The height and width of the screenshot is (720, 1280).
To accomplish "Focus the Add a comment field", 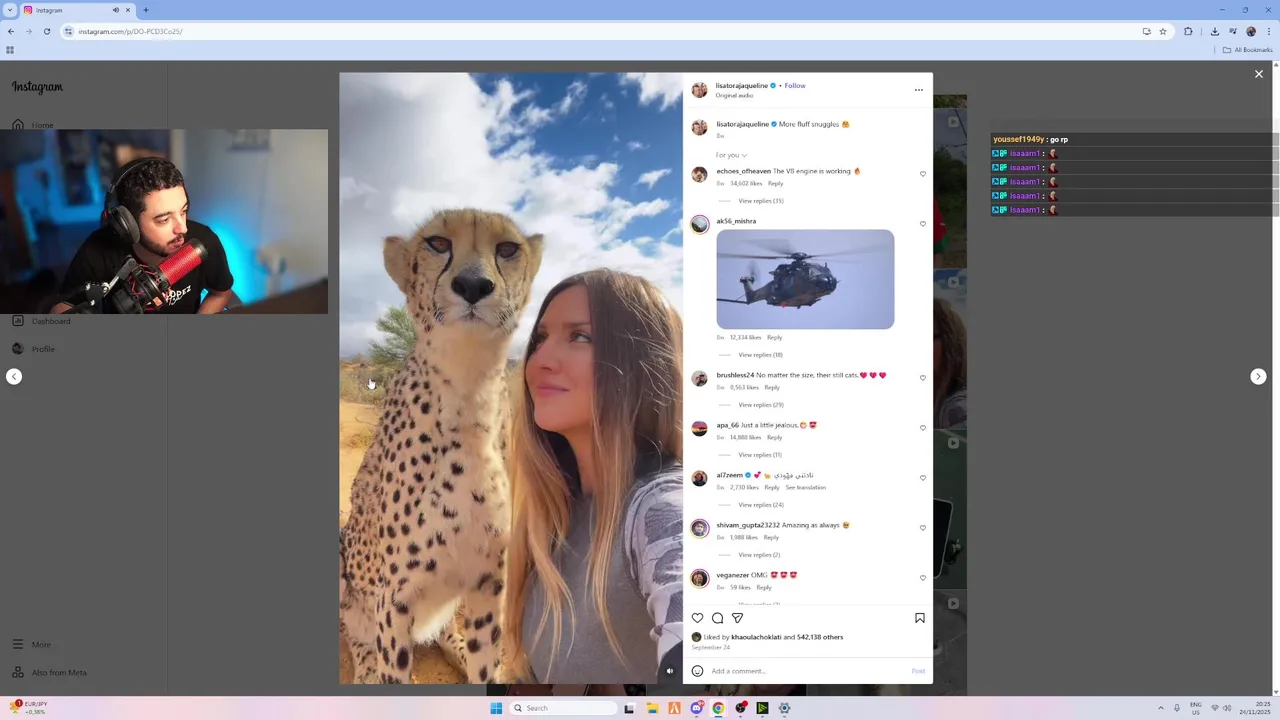I will click(808, 671).
